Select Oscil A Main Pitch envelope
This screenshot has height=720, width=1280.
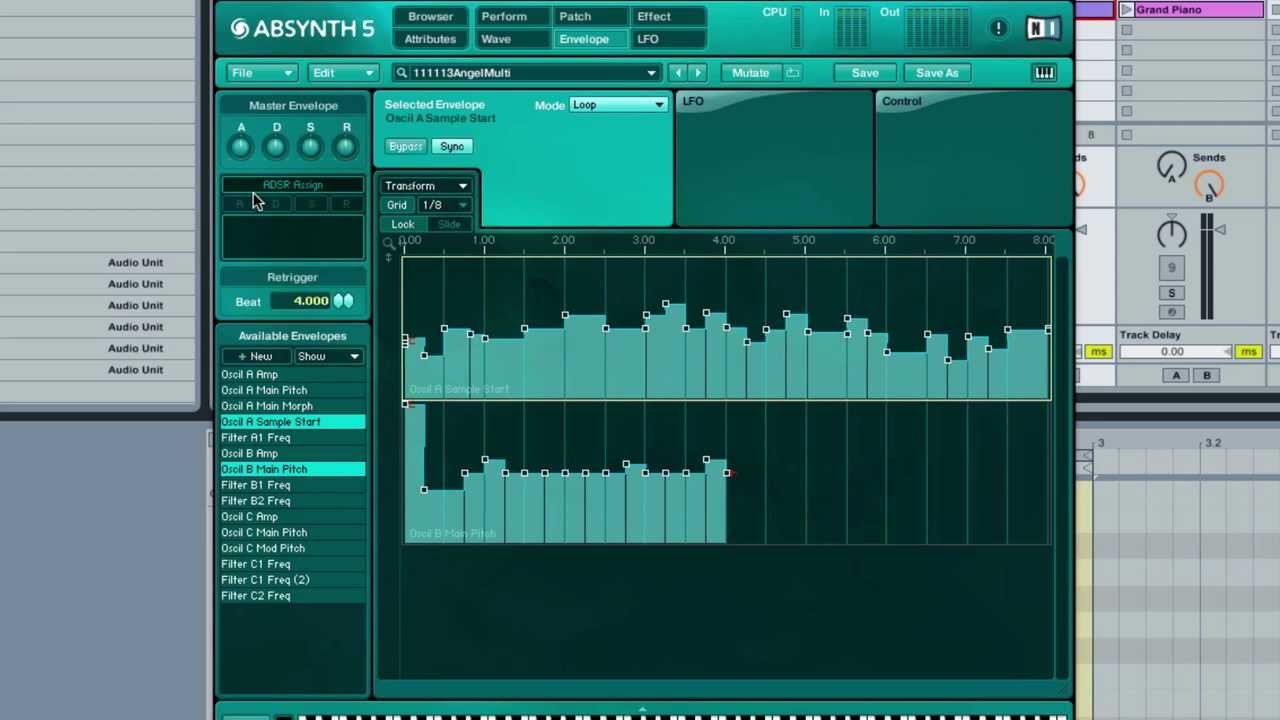point(292,390)
